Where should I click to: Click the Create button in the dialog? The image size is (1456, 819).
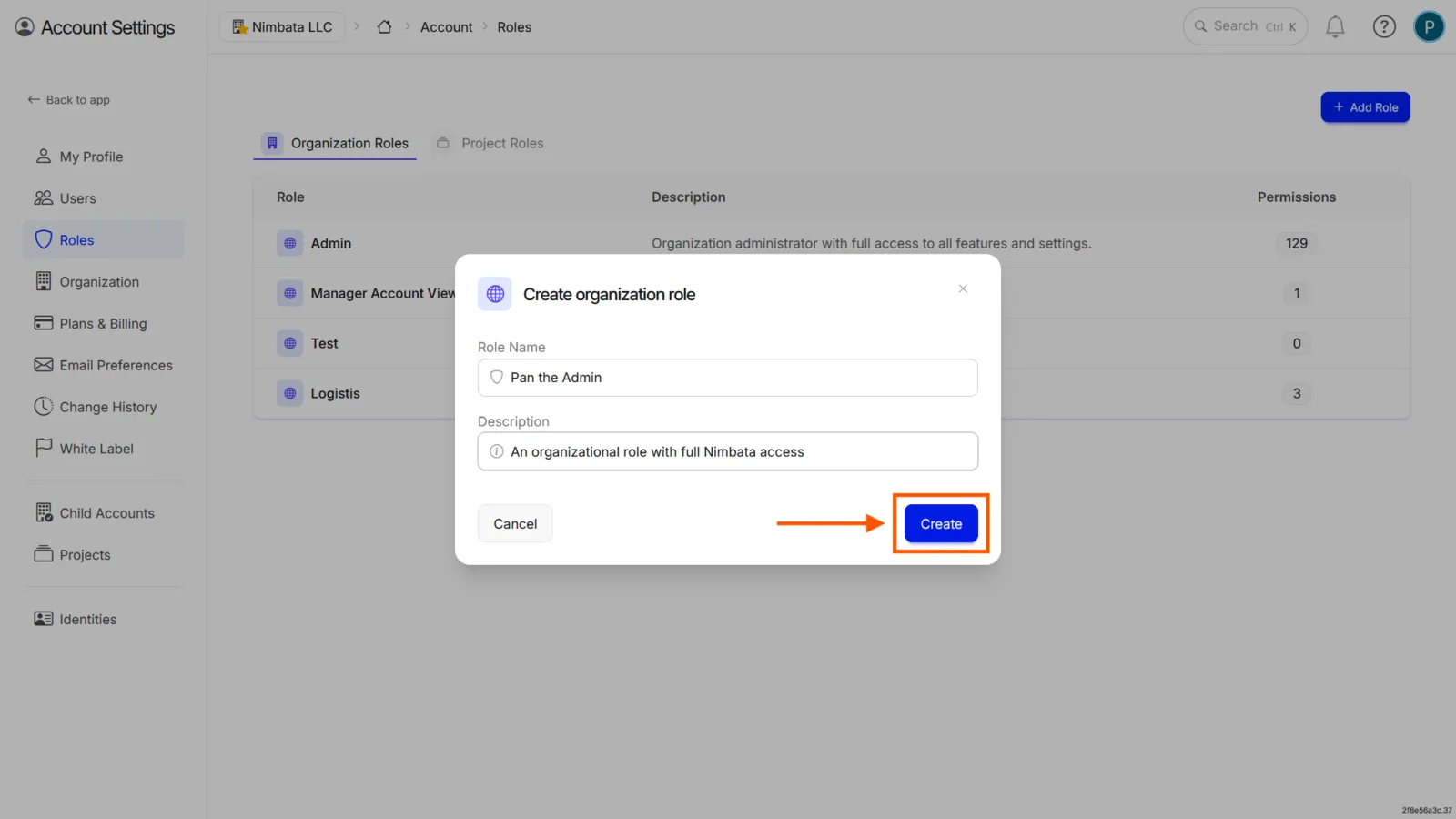(941, 523)
